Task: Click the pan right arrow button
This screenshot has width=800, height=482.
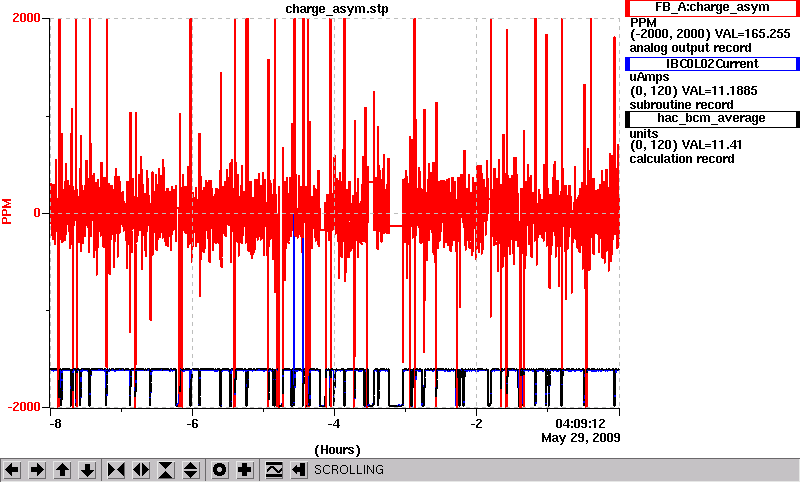Action: click(37, 470)
